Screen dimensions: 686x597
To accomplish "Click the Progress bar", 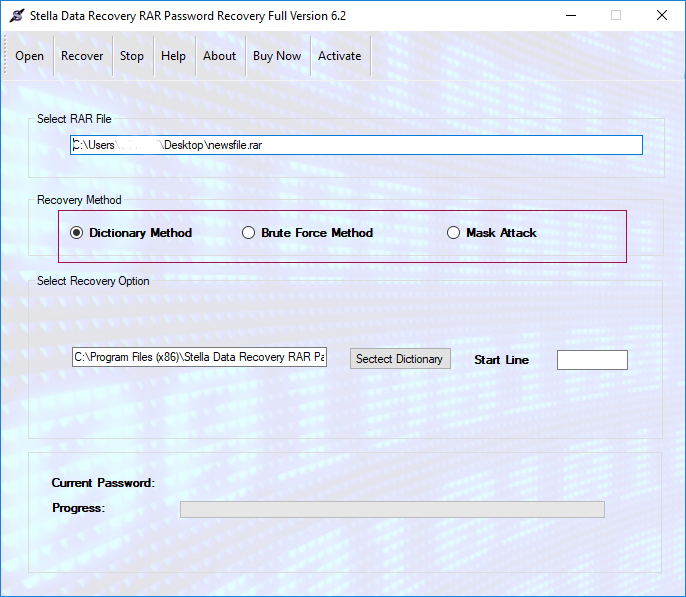I will (392, 509).
